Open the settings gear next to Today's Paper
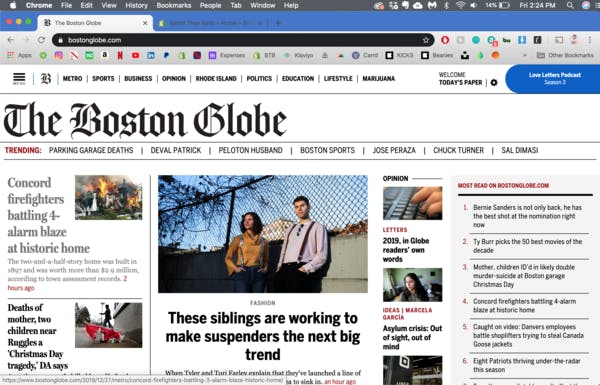The height and width of the screenshot is (385, 600). (x=494, y=82)
